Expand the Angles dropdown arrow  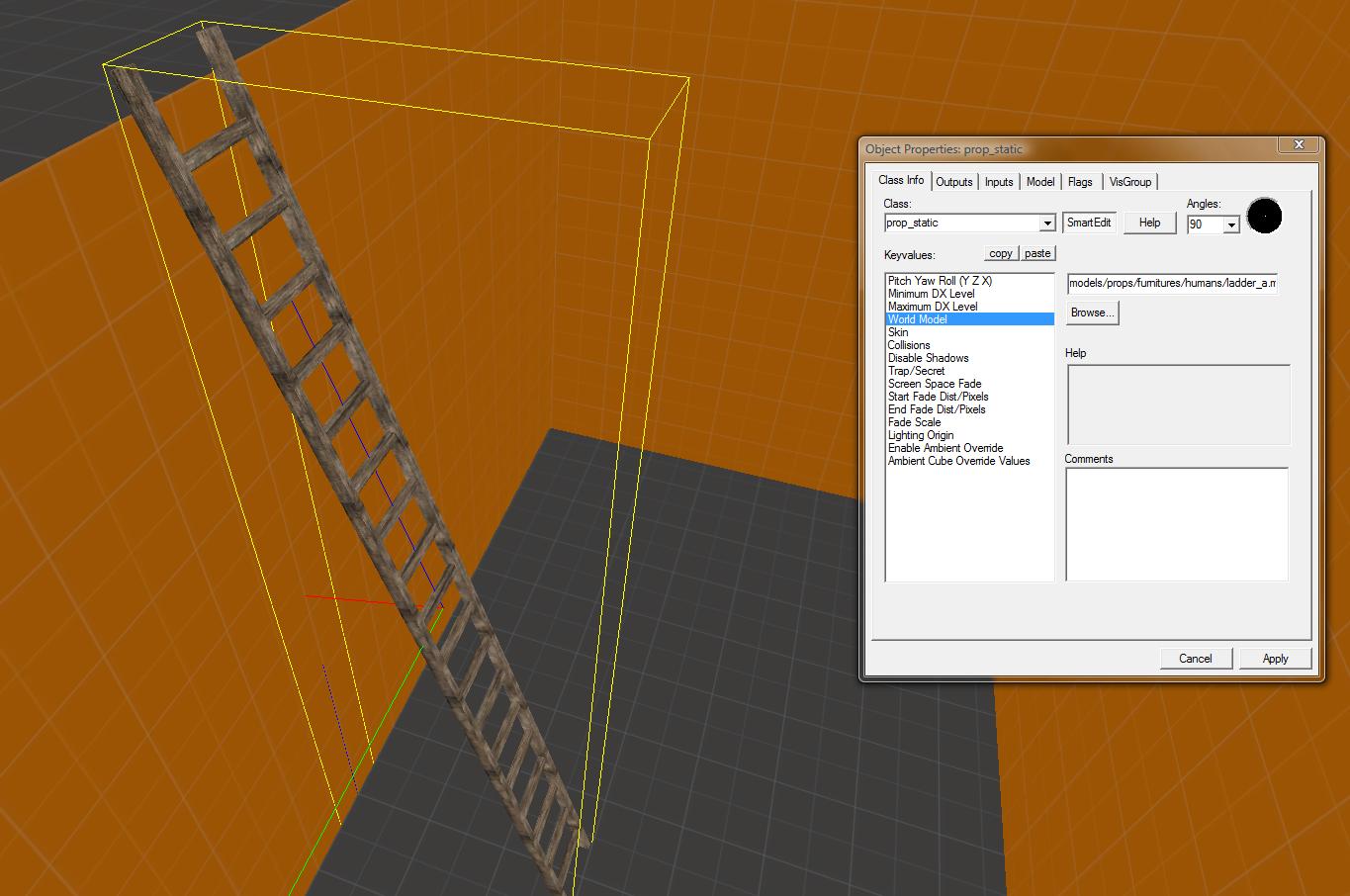point(1231,225)
